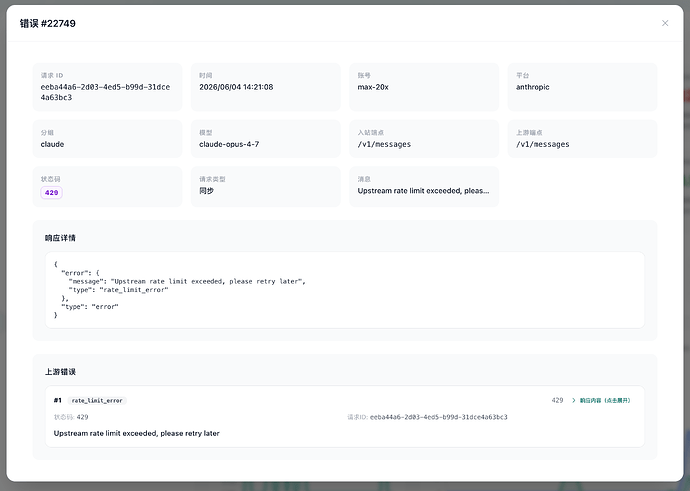Click the JSON "type": "rate_limit_error" line

pyautogui.click(x=118, y=290)
